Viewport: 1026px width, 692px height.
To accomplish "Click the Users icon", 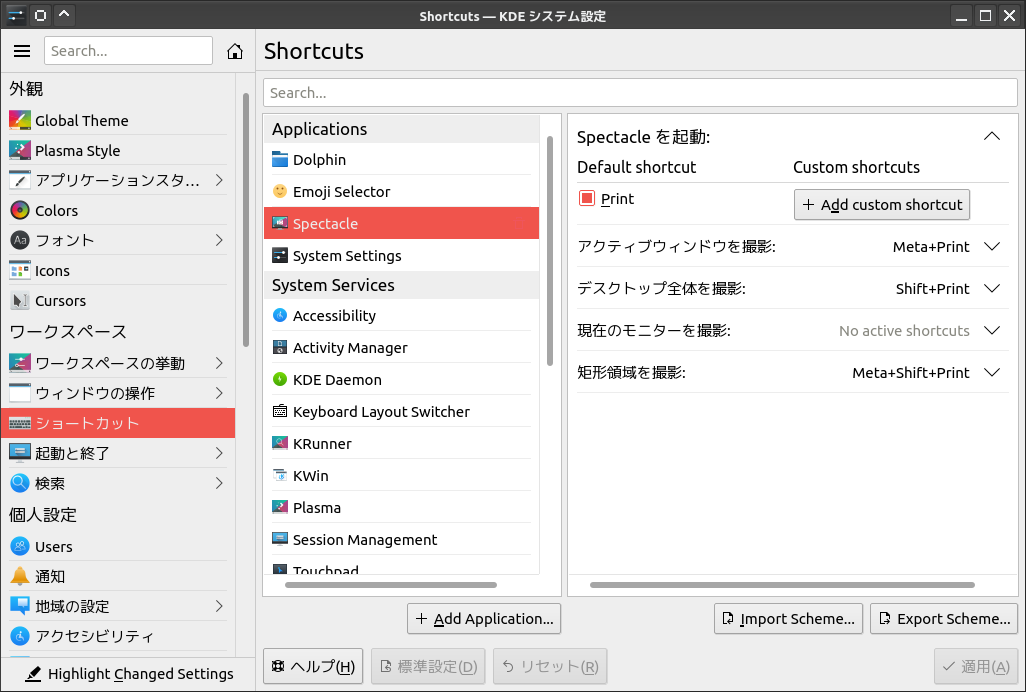I will [20, 546].
